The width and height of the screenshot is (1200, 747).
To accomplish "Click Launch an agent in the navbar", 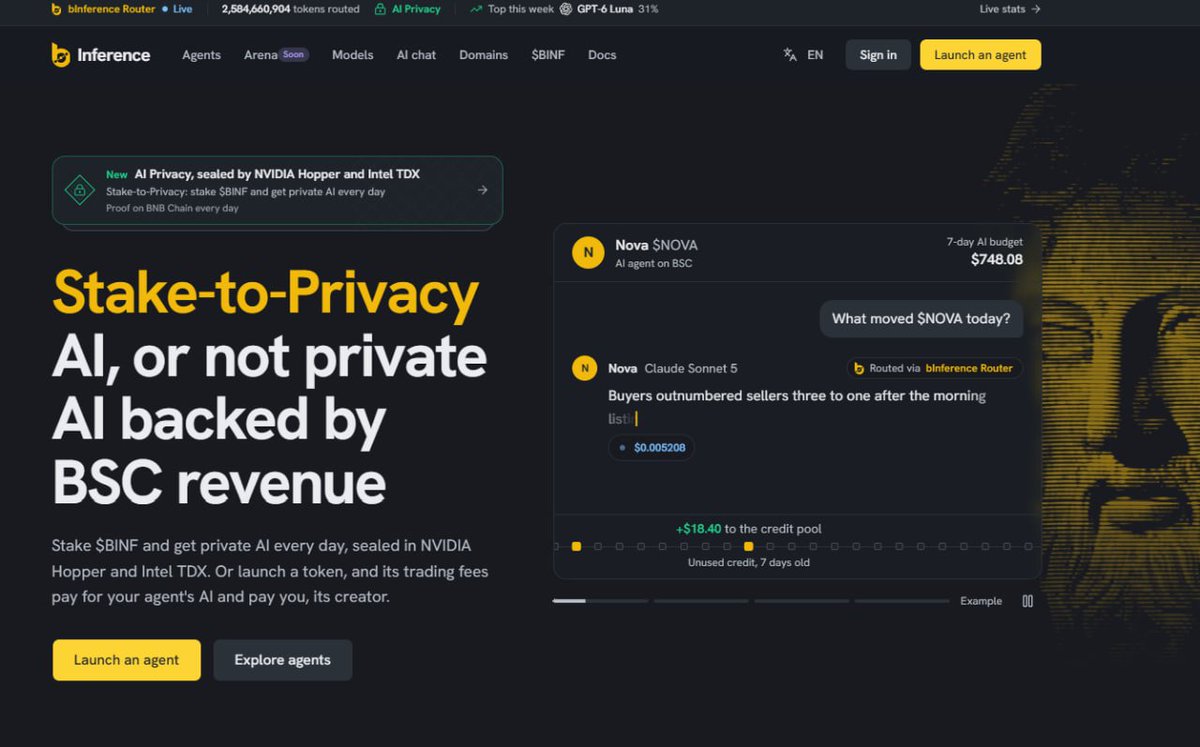I will [x=980, y=55].
